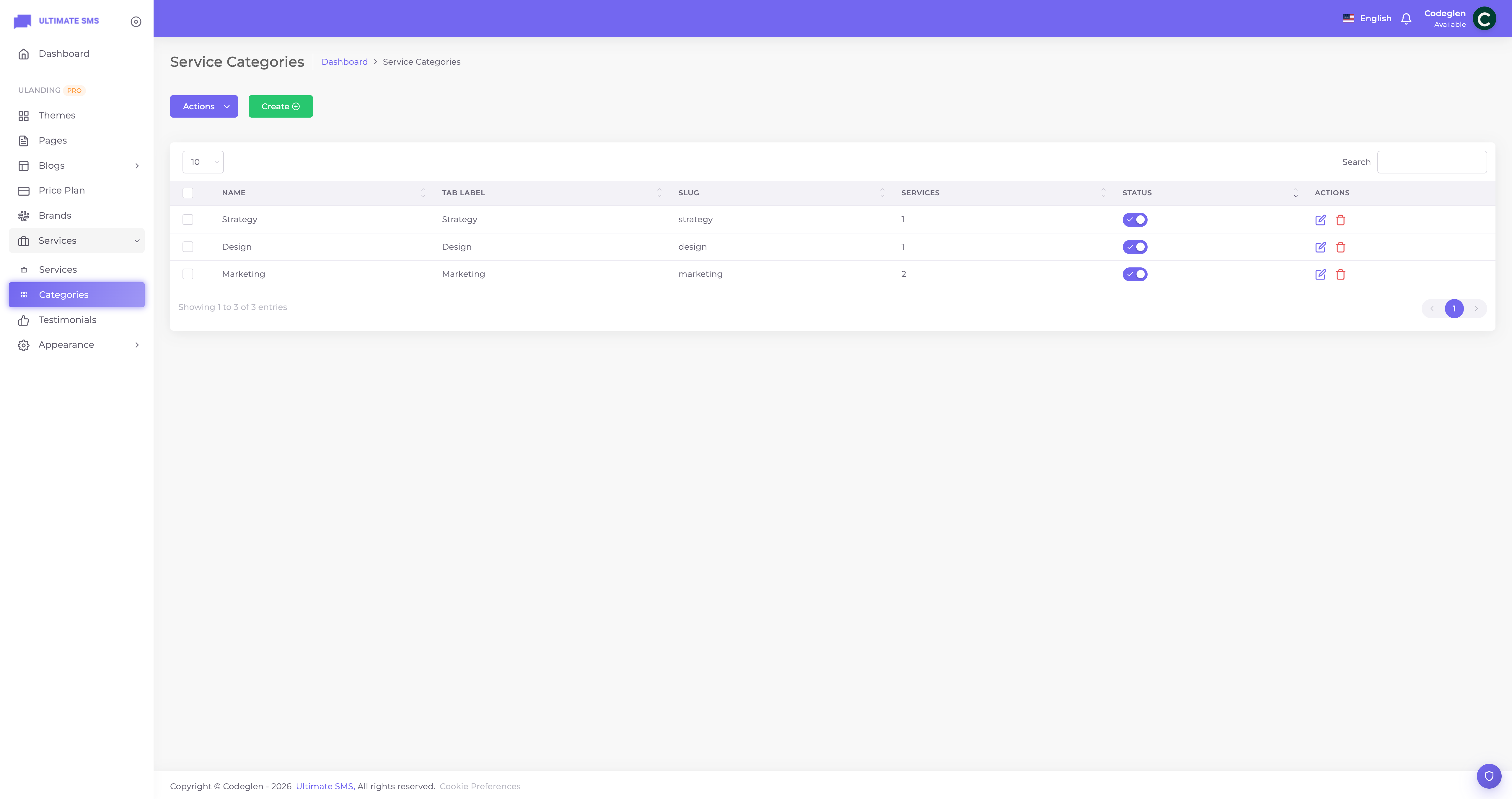The width and height of the screenshot is (1512, 799).
Task: Expand the Blogs submenu chevron
Action: 137,166
